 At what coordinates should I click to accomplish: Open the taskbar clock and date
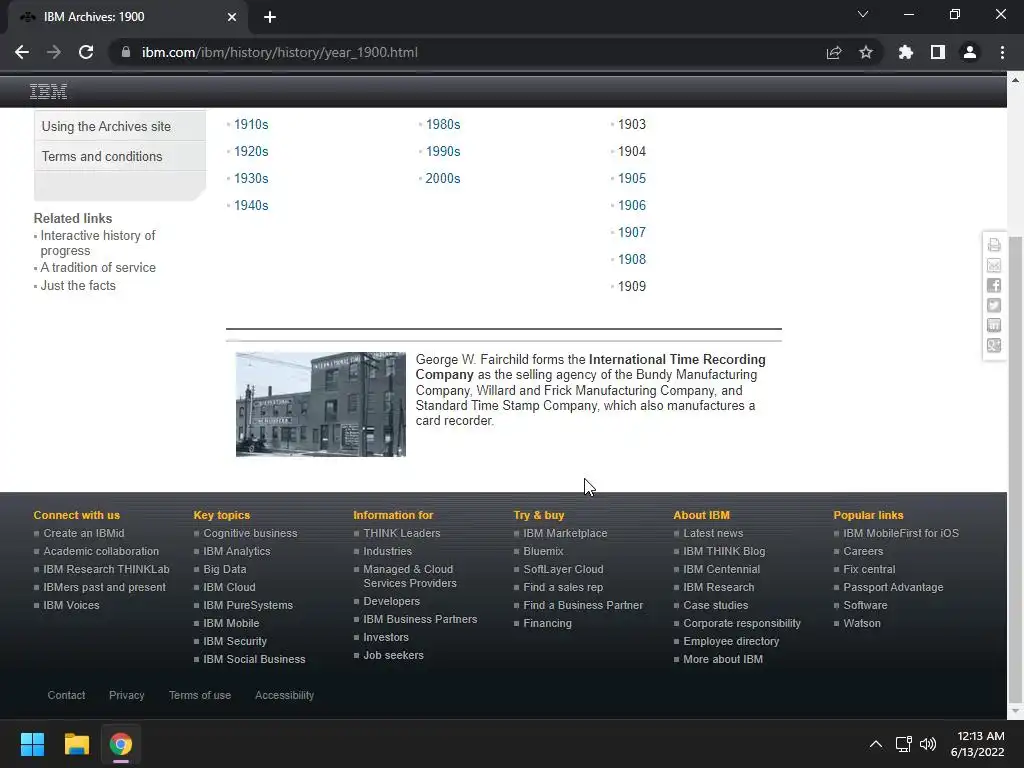click(977, 744)
